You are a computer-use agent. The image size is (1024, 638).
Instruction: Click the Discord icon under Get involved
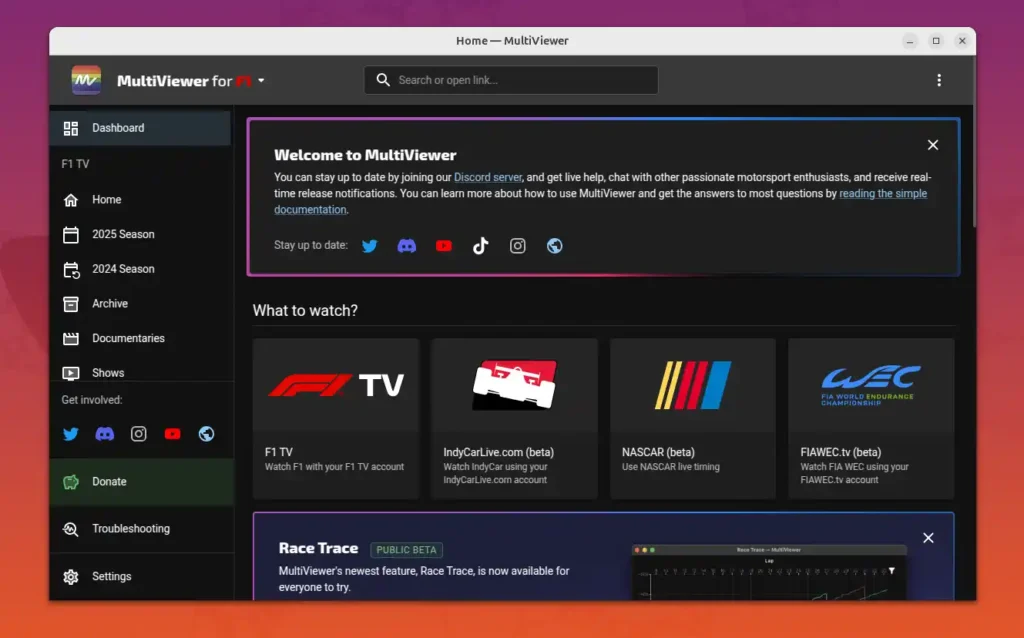coord(103,434)
